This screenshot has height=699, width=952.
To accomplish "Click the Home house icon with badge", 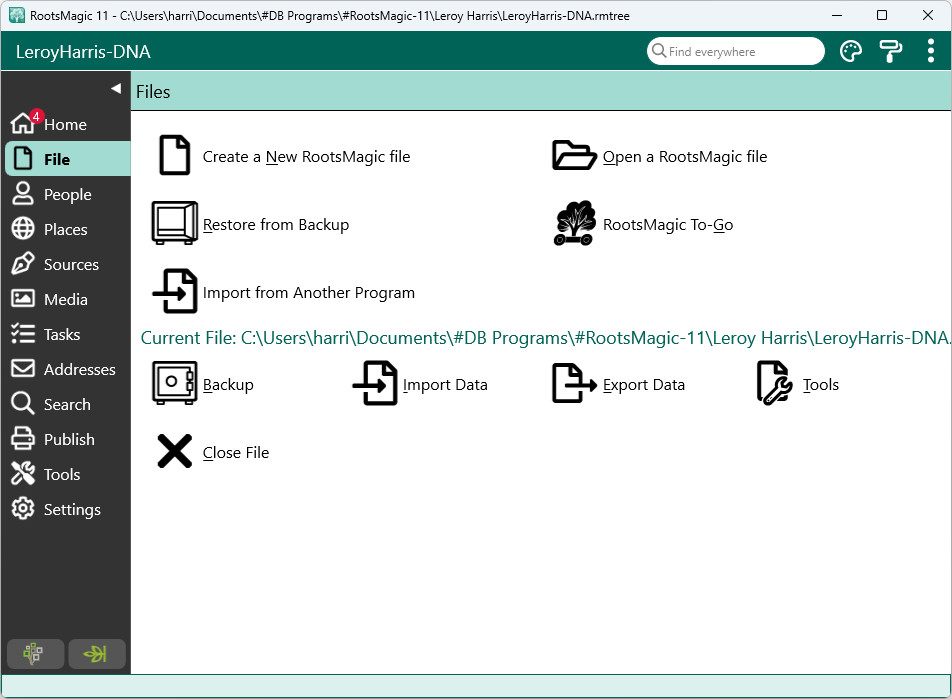I will pos(23,123).
